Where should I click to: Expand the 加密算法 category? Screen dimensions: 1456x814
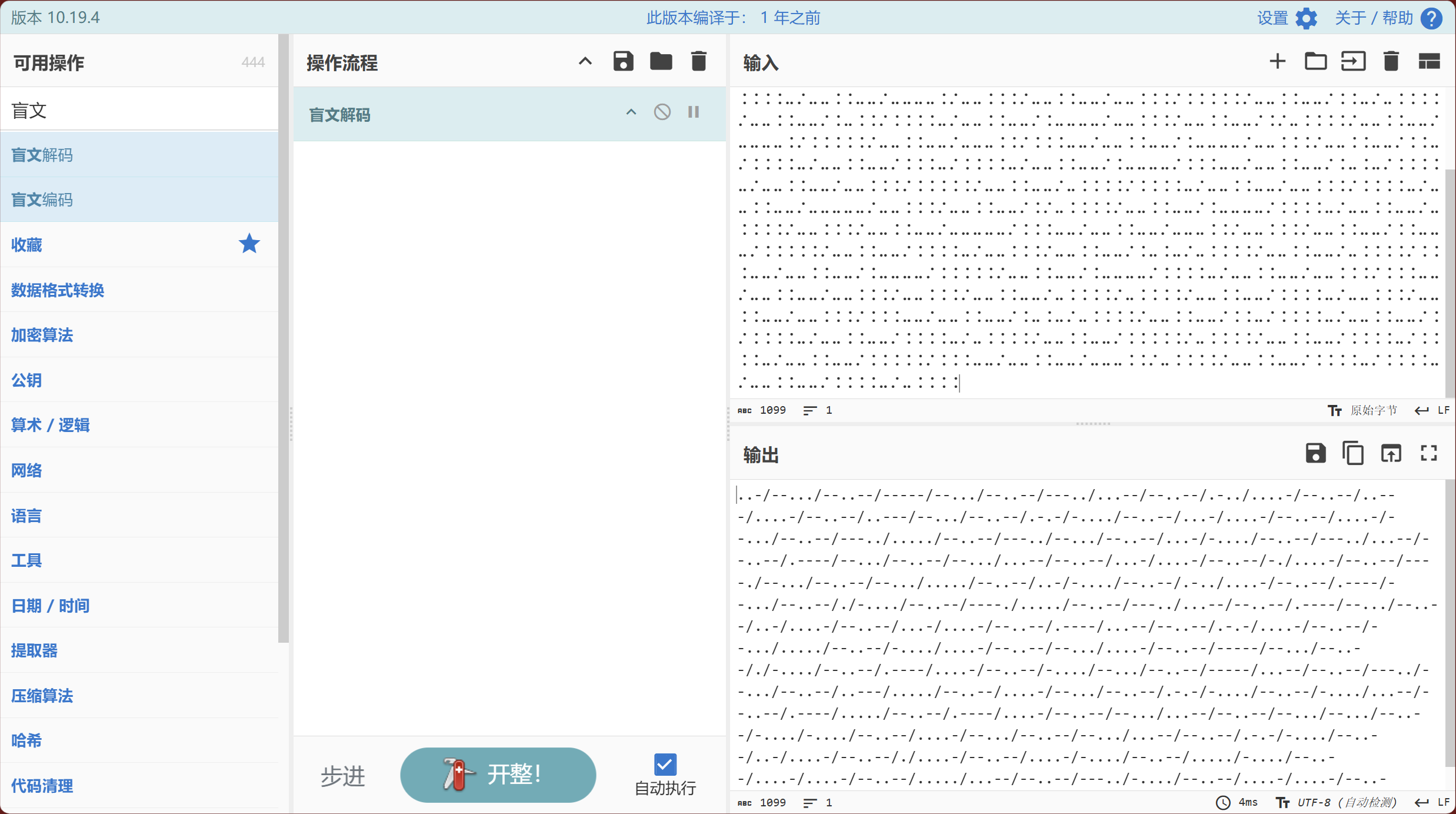[x=42, y=335]
